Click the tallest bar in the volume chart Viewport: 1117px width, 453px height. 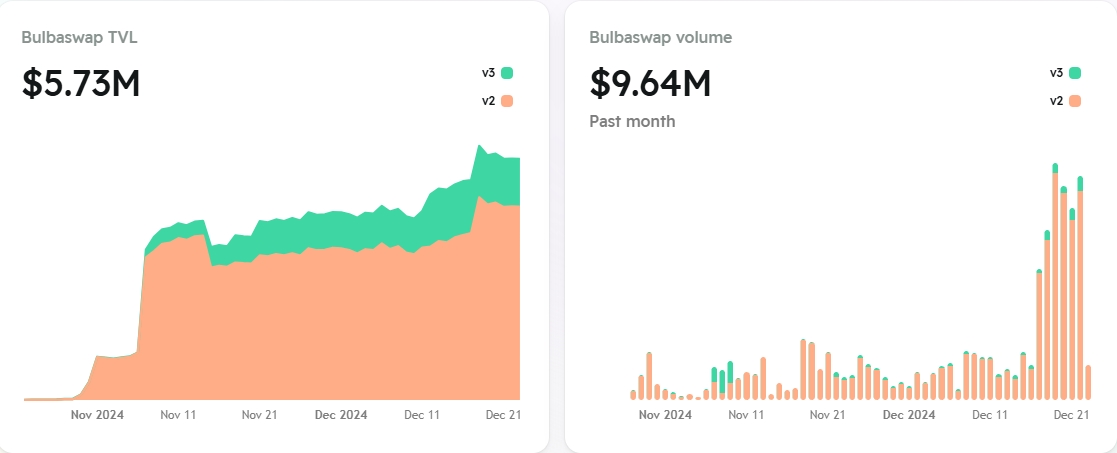pos(1055,281)
